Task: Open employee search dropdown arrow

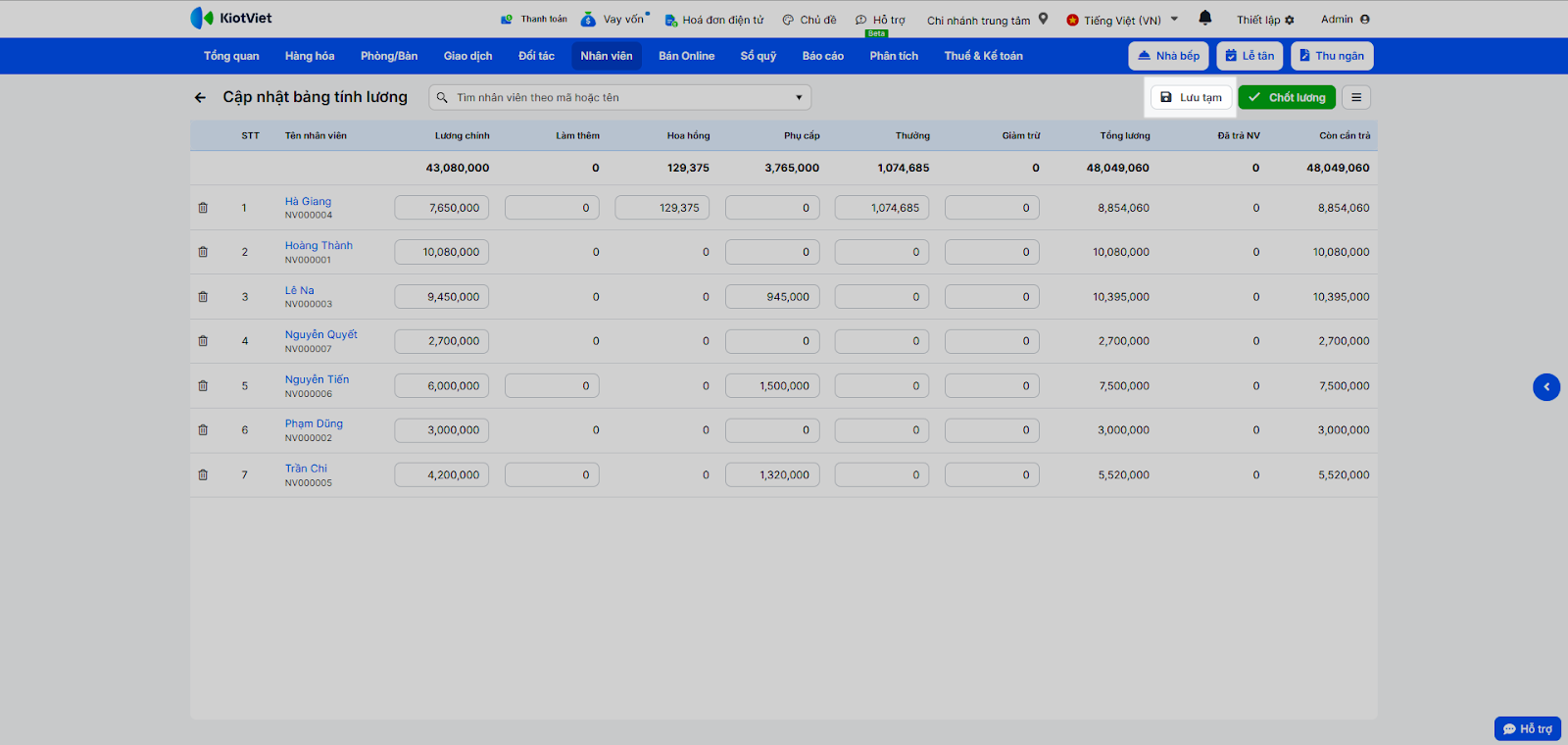Action: [x=799, y=98]
